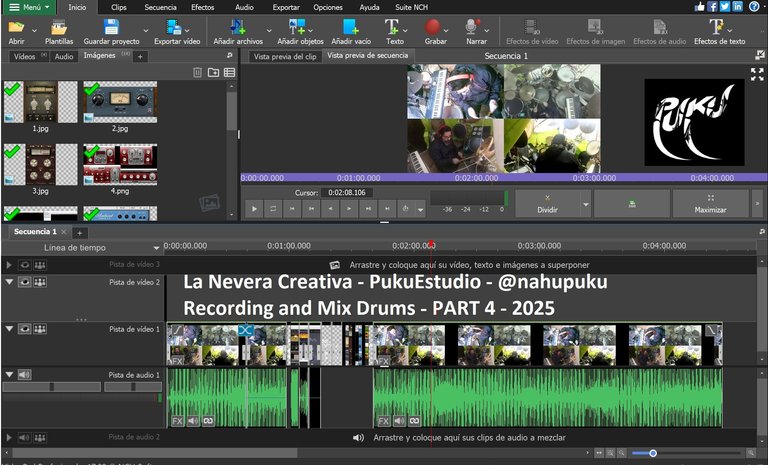Click the Exportar vídeo icon
The width and height of the screenshot is (768, 465).
pos(173,27)
